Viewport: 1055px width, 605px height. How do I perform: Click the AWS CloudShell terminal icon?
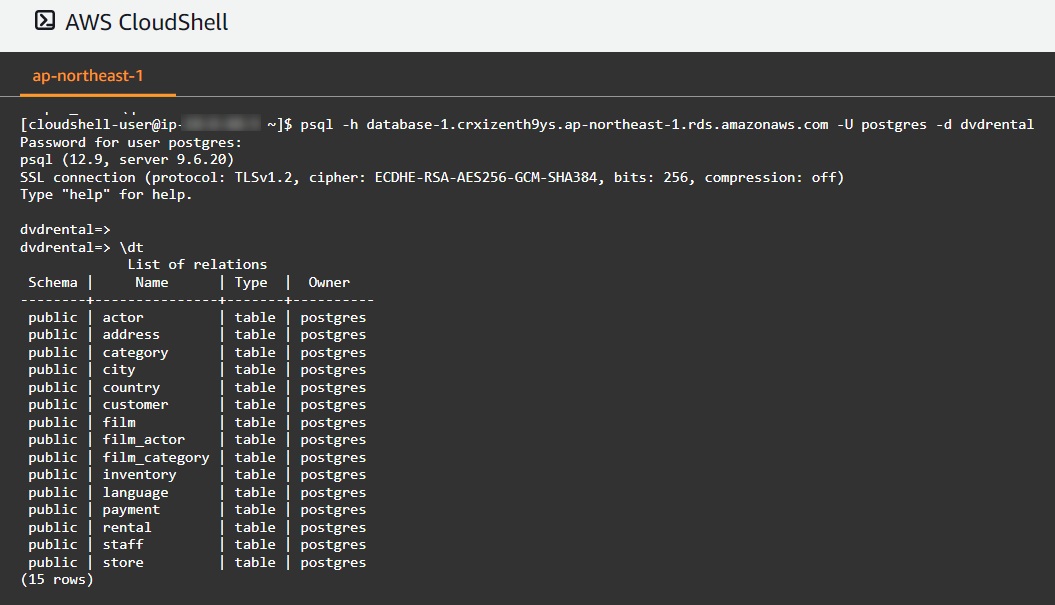coord(44,21)
